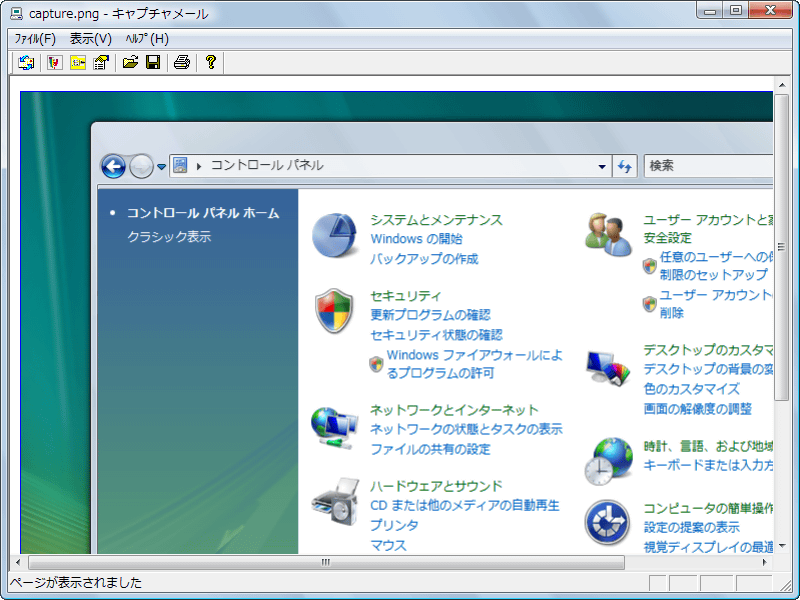Viewport: 800px width, 600px height.
Task: Click shield icon beside 任意のユーザーへの制限のセットアップ
Action: tap(649, 266)
